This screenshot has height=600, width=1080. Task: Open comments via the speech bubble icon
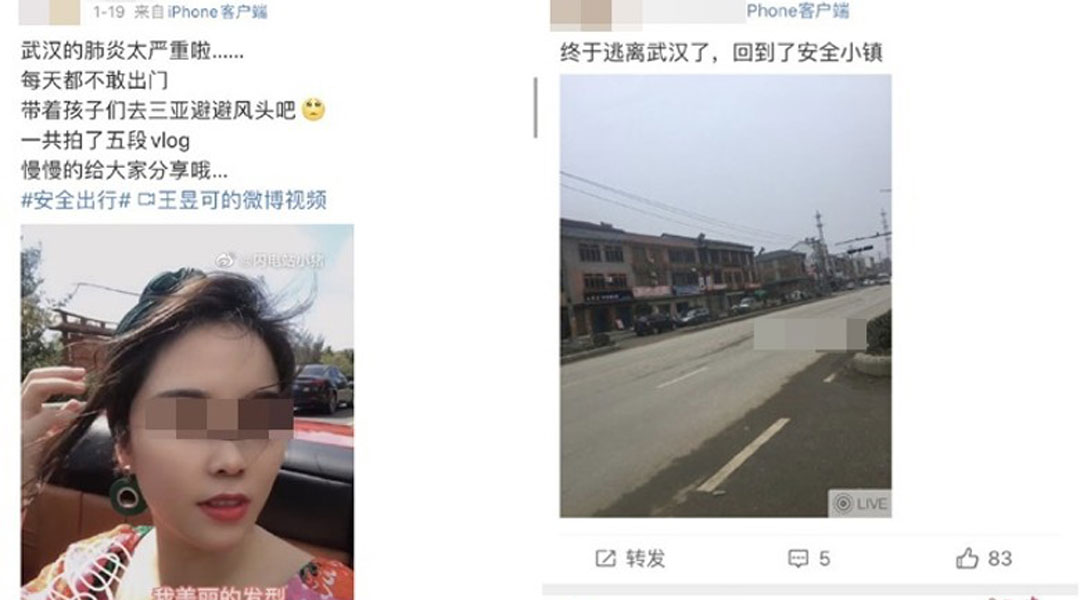pyautogui.click(x=798, y=558)
